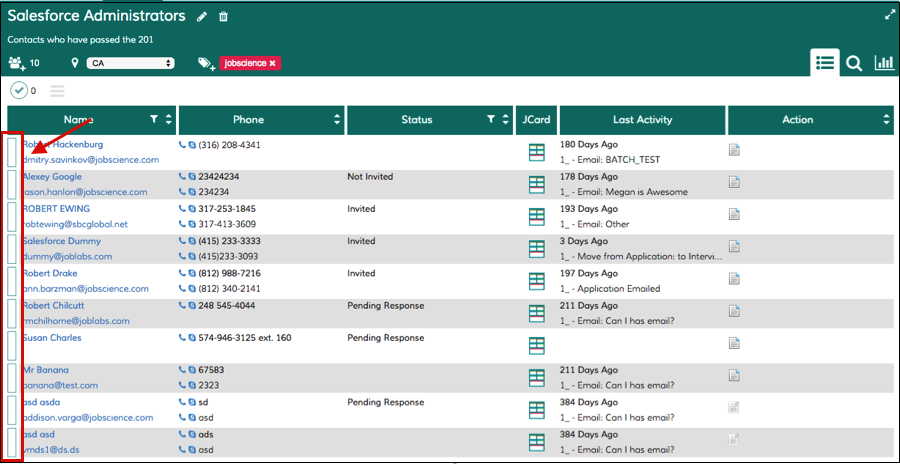Sort by the Phone column arrows
The image size is (900, 464).
click(337, 119)
